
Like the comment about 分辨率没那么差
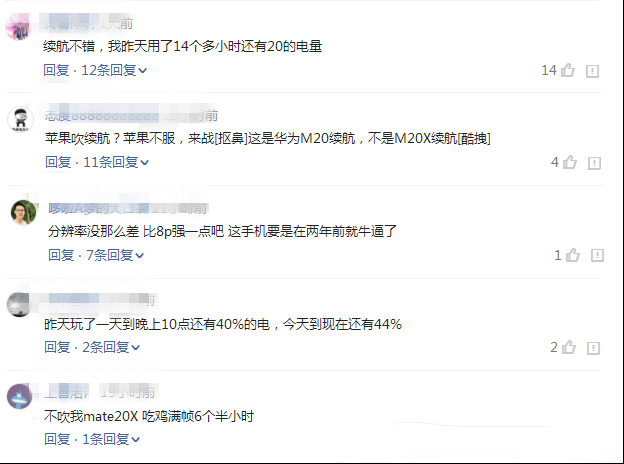[573, 255]
